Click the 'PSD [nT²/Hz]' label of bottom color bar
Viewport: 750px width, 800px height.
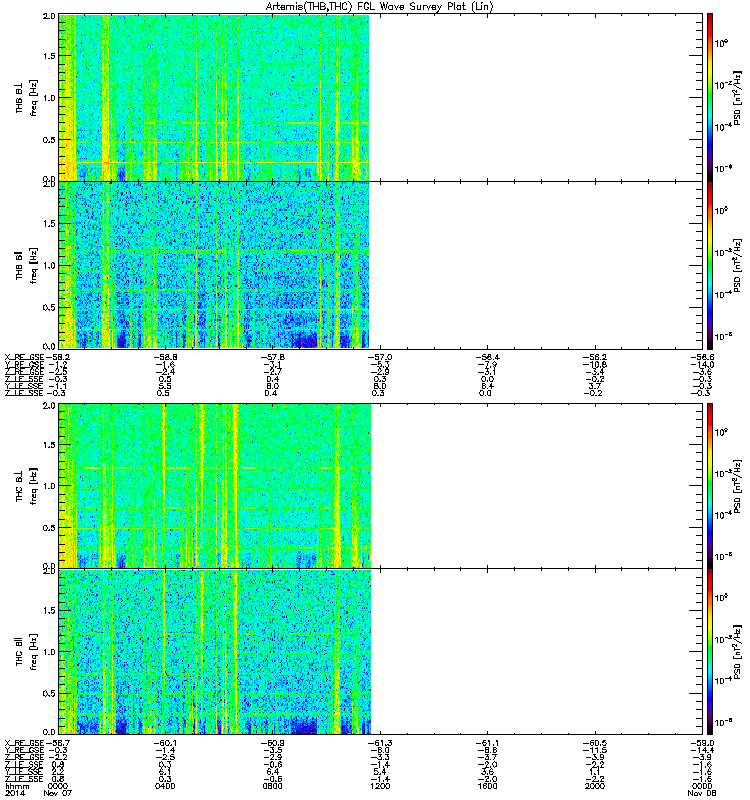click(737, 652)
